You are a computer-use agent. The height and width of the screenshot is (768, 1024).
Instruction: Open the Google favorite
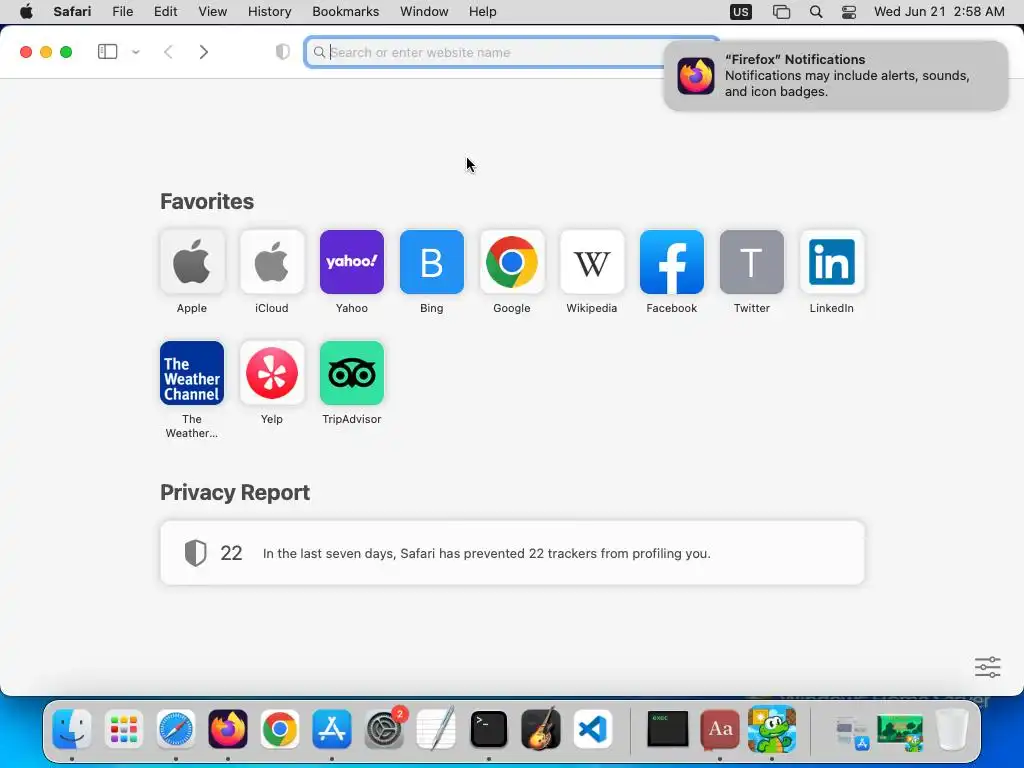512,262
